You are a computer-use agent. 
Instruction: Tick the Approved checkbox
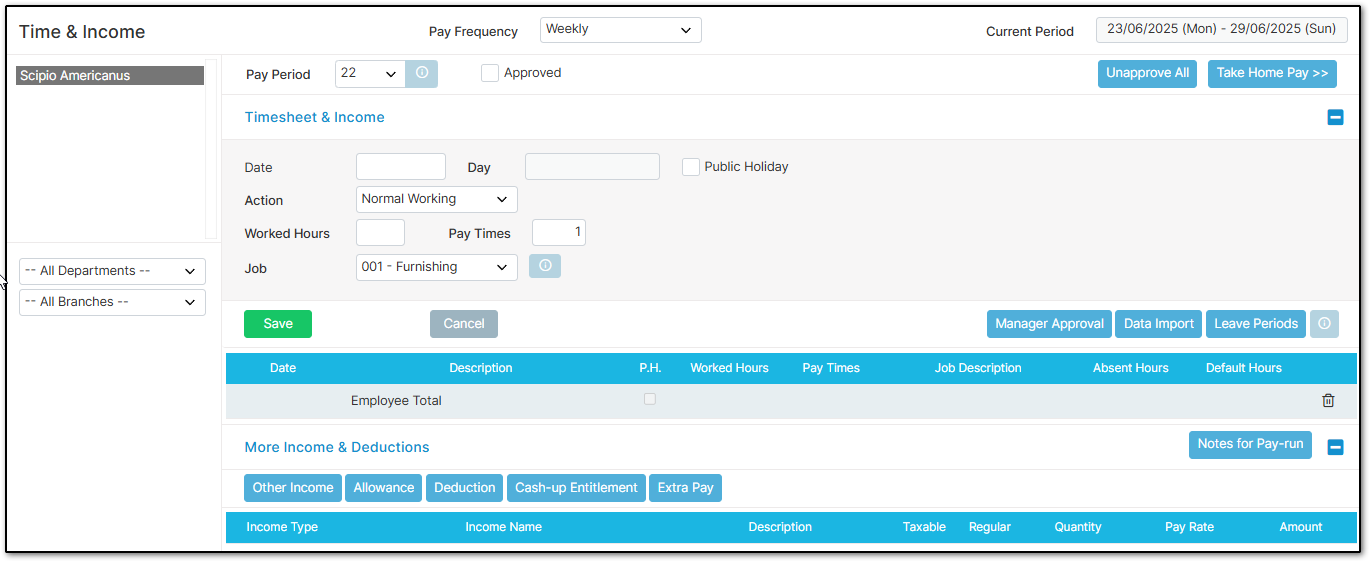[490, 73]
